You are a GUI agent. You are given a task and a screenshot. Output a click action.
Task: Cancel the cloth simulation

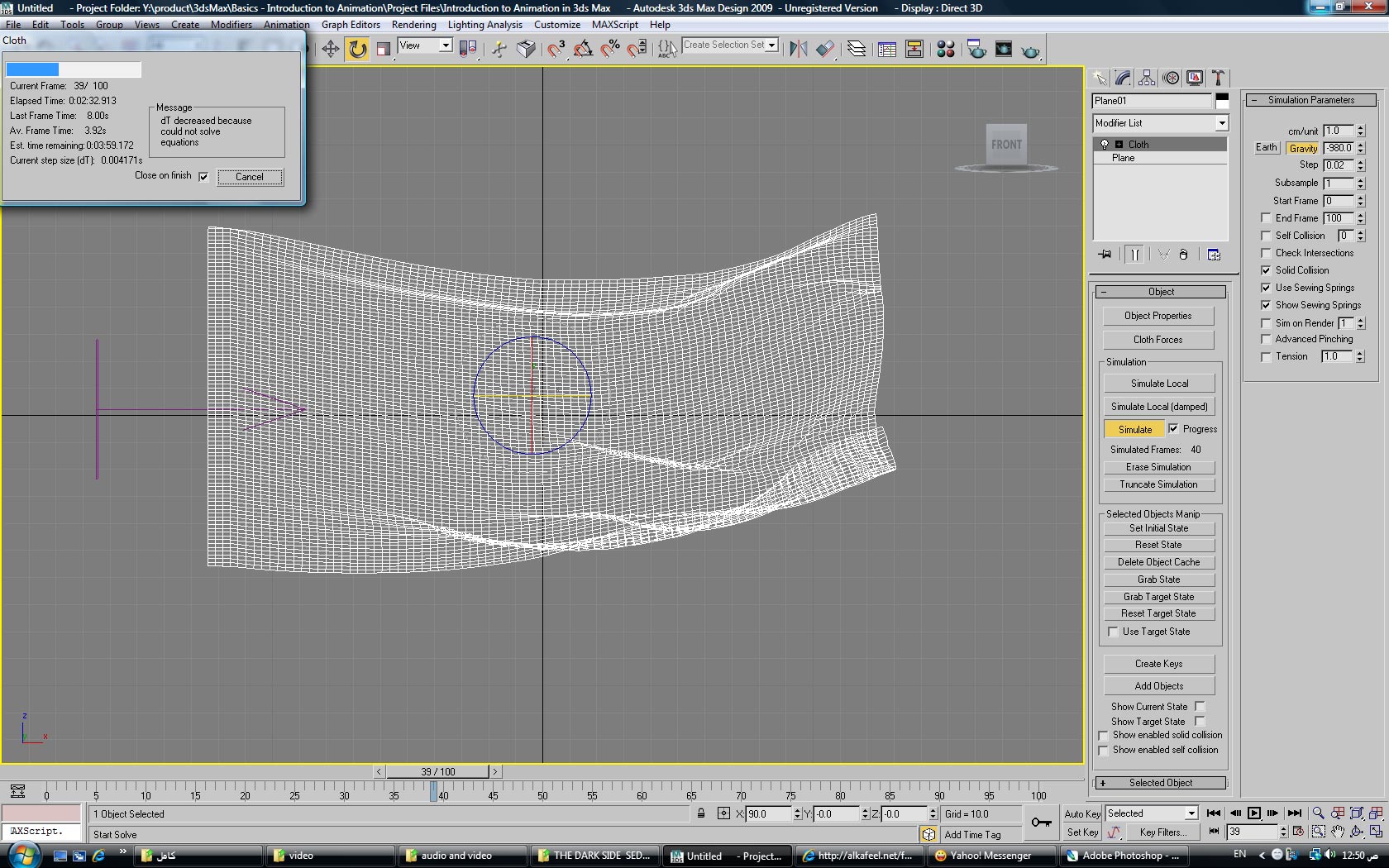click(250, 177)
